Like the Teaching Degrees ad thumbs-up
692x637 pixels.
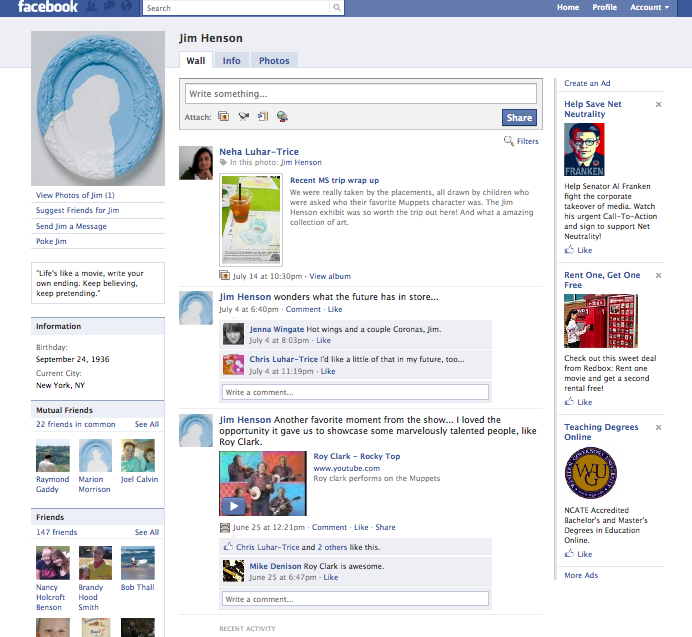pos(569,554)
